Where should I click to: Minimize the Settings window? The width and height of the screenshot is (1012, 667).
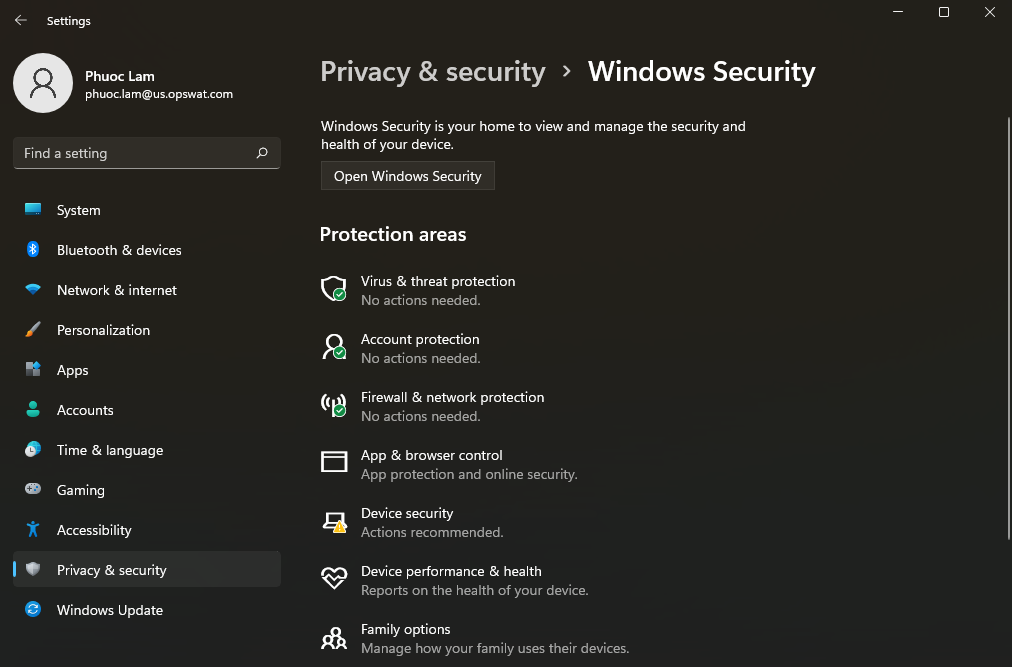[x=898, y=12]
